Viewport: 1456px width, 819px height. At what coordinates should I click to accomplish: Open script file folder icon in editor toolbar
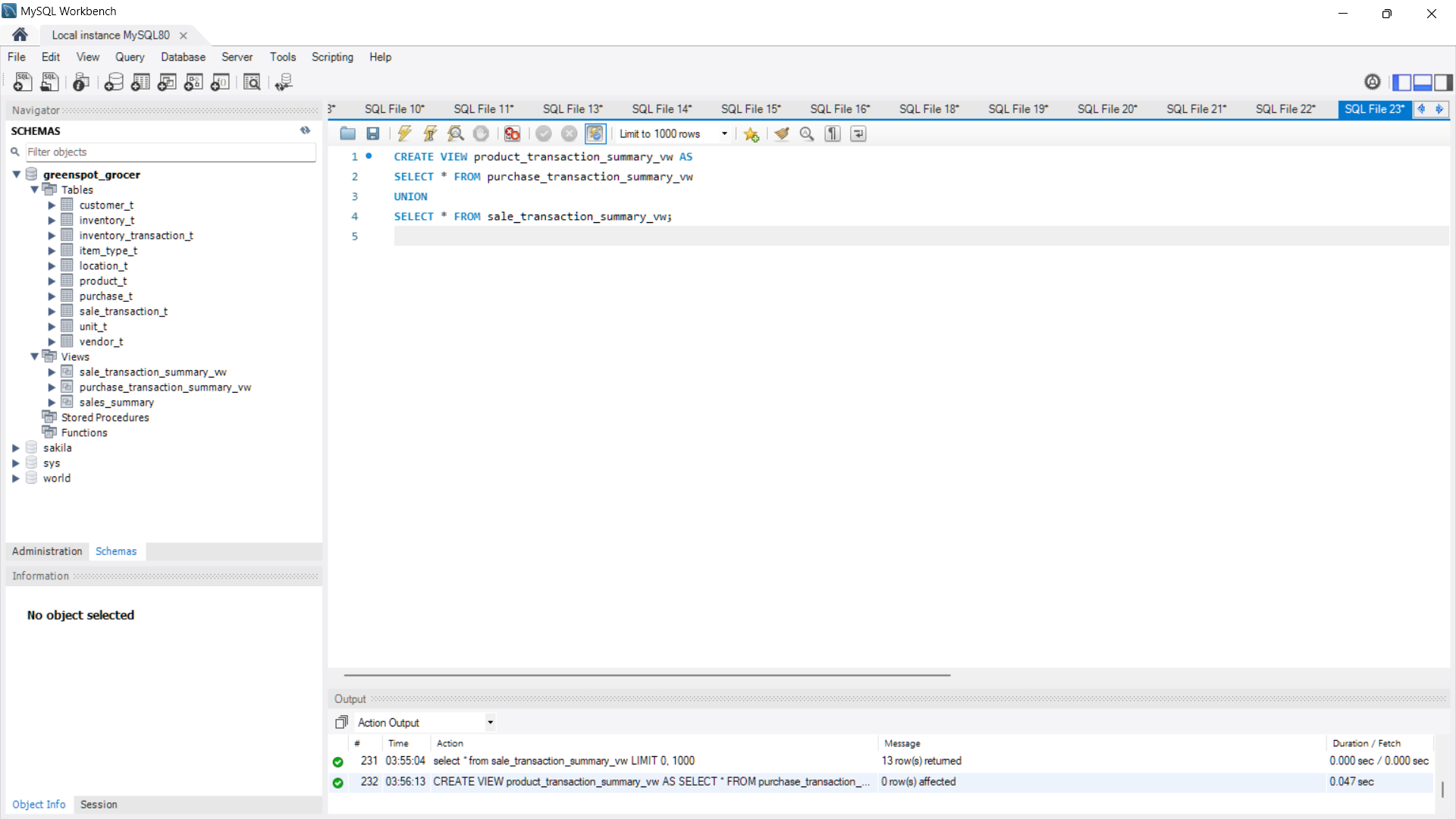(x=348, y=133)
